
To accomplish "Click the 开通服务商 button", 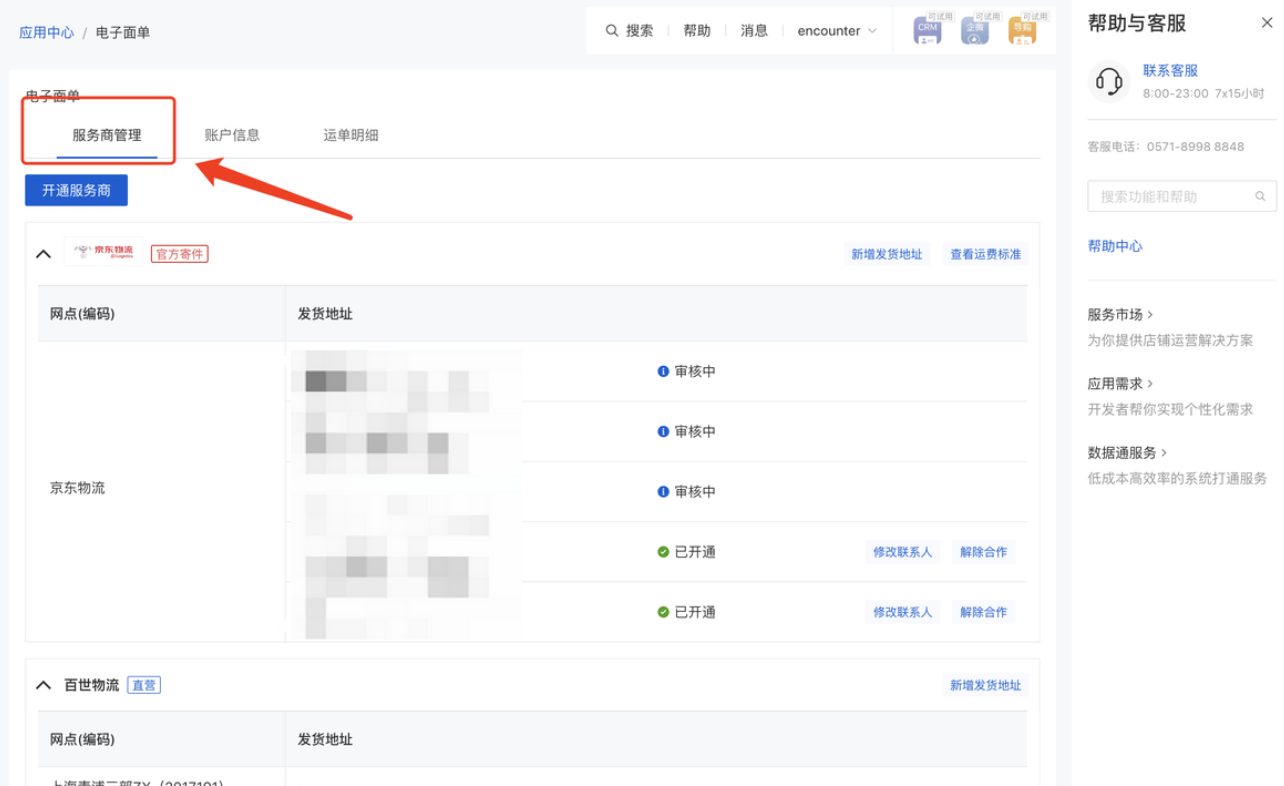I will (x=76, y=190).
